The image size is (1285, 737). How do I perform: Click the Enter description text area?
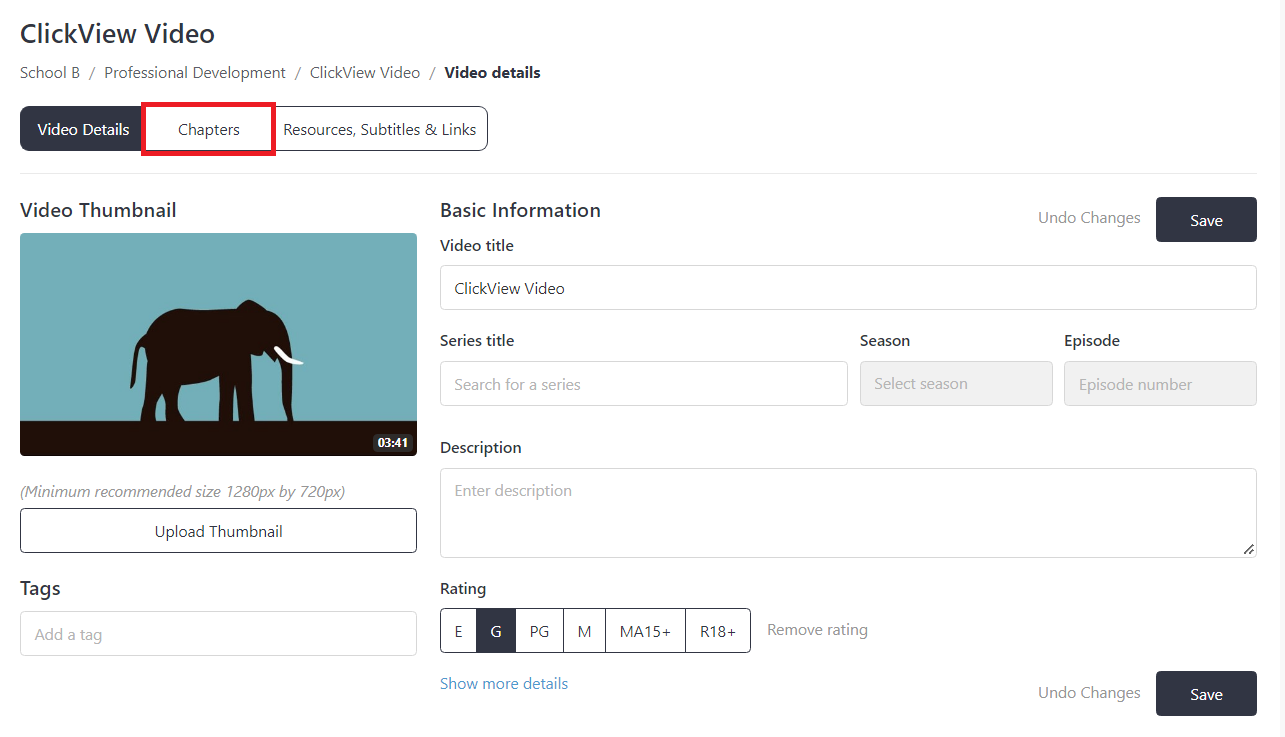click(848, 513)
